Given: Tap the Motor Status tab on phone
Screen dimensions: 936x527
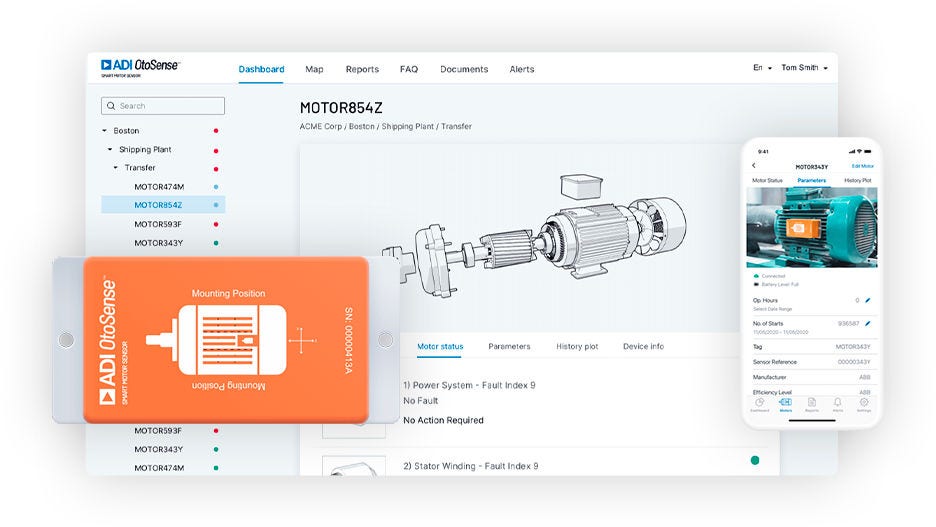Looking at the screenshot, I should point(767,180).
